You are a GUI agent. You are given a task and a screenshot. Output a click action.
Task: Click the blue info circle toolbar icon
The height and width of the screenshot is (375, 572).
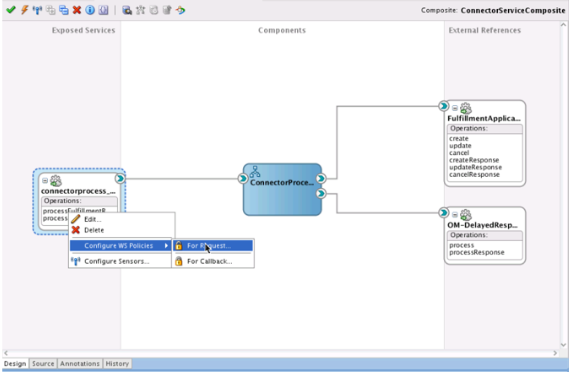pyautogui.click(x=90, y=10)
